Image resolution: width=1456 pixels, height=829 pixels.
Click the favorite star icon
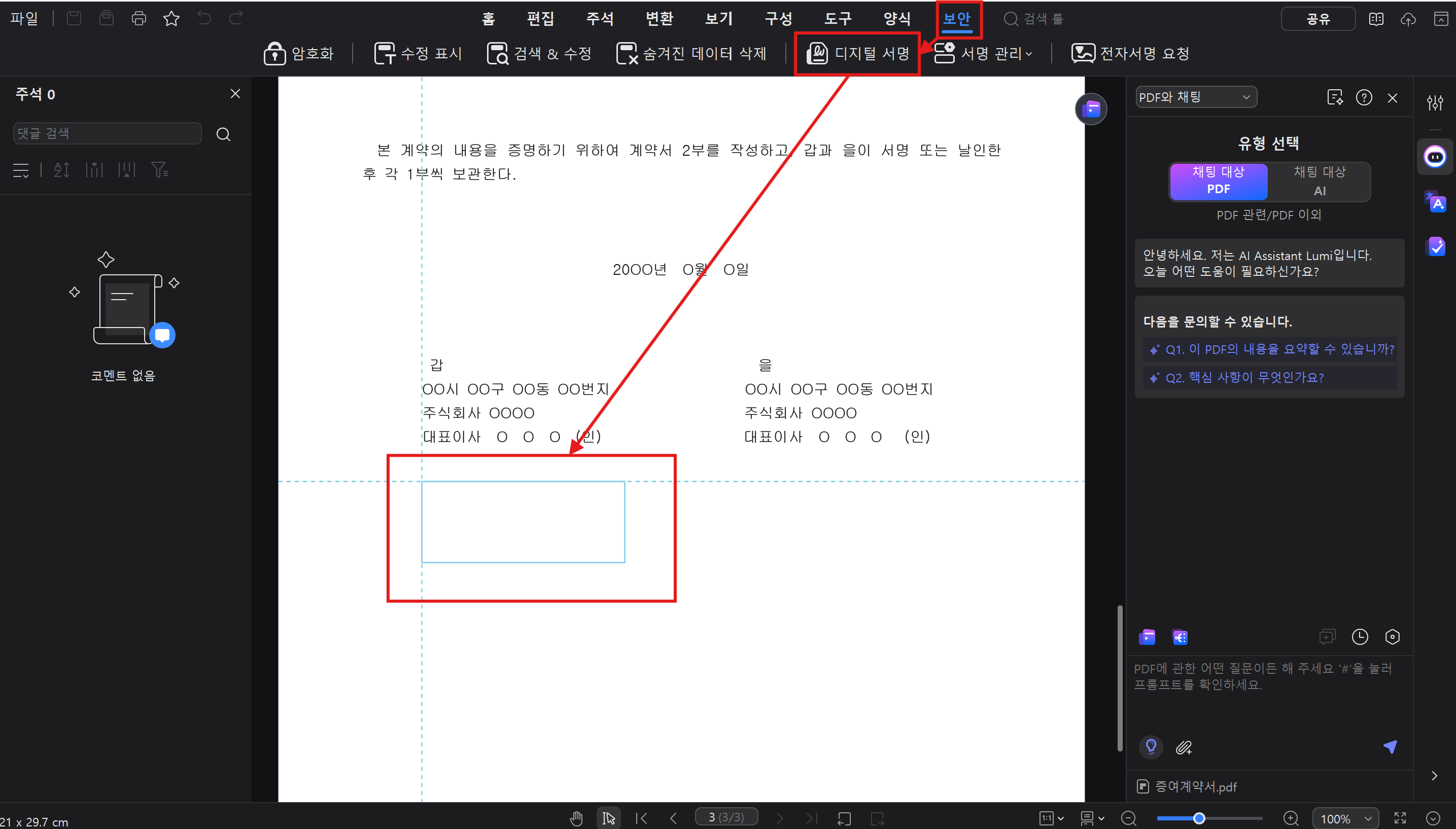click(171, 18)
